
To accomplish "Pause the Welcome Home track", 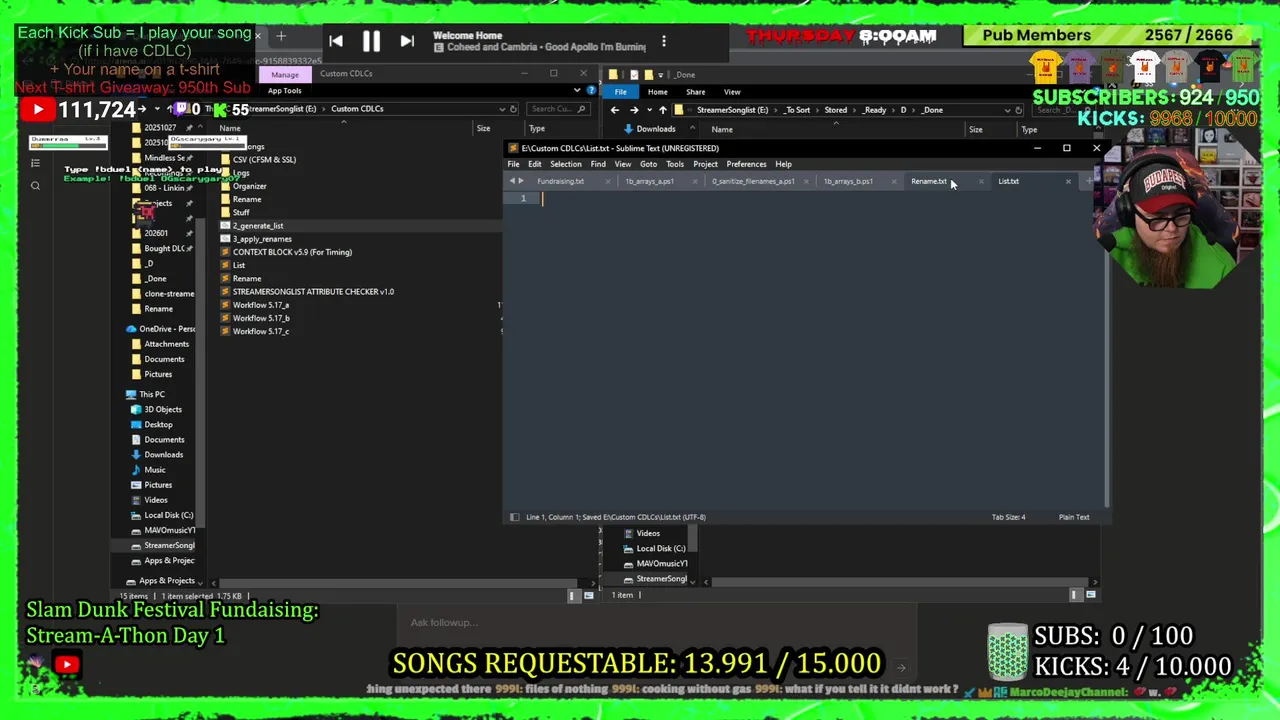I will [371, 41].
